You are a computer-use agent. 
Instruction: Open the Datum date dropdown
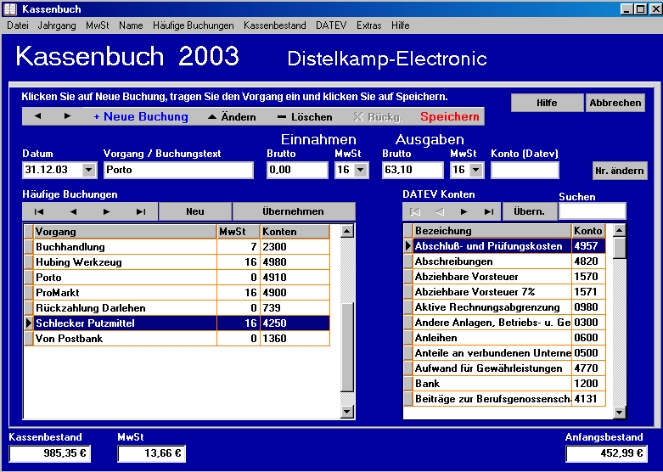click(x=89, y=171)
